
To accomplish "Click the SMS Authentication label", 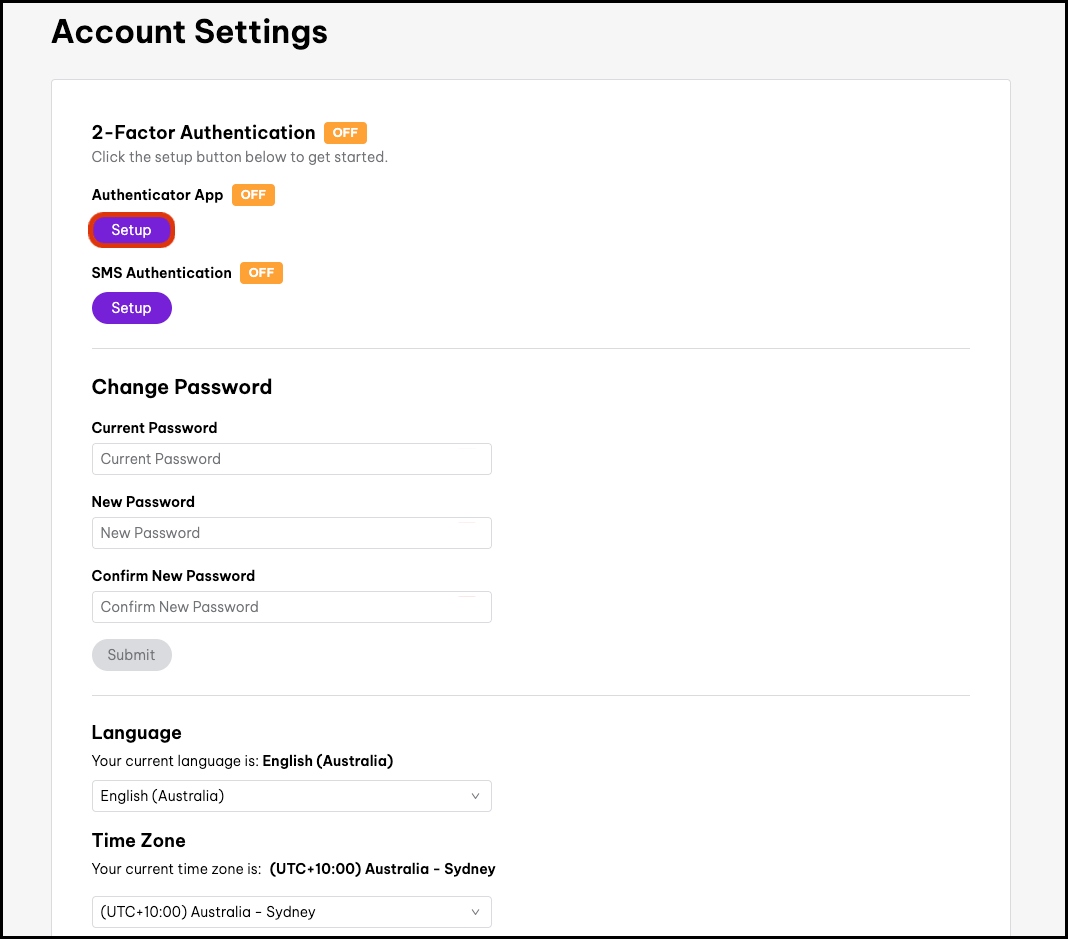I will [161, 273].
